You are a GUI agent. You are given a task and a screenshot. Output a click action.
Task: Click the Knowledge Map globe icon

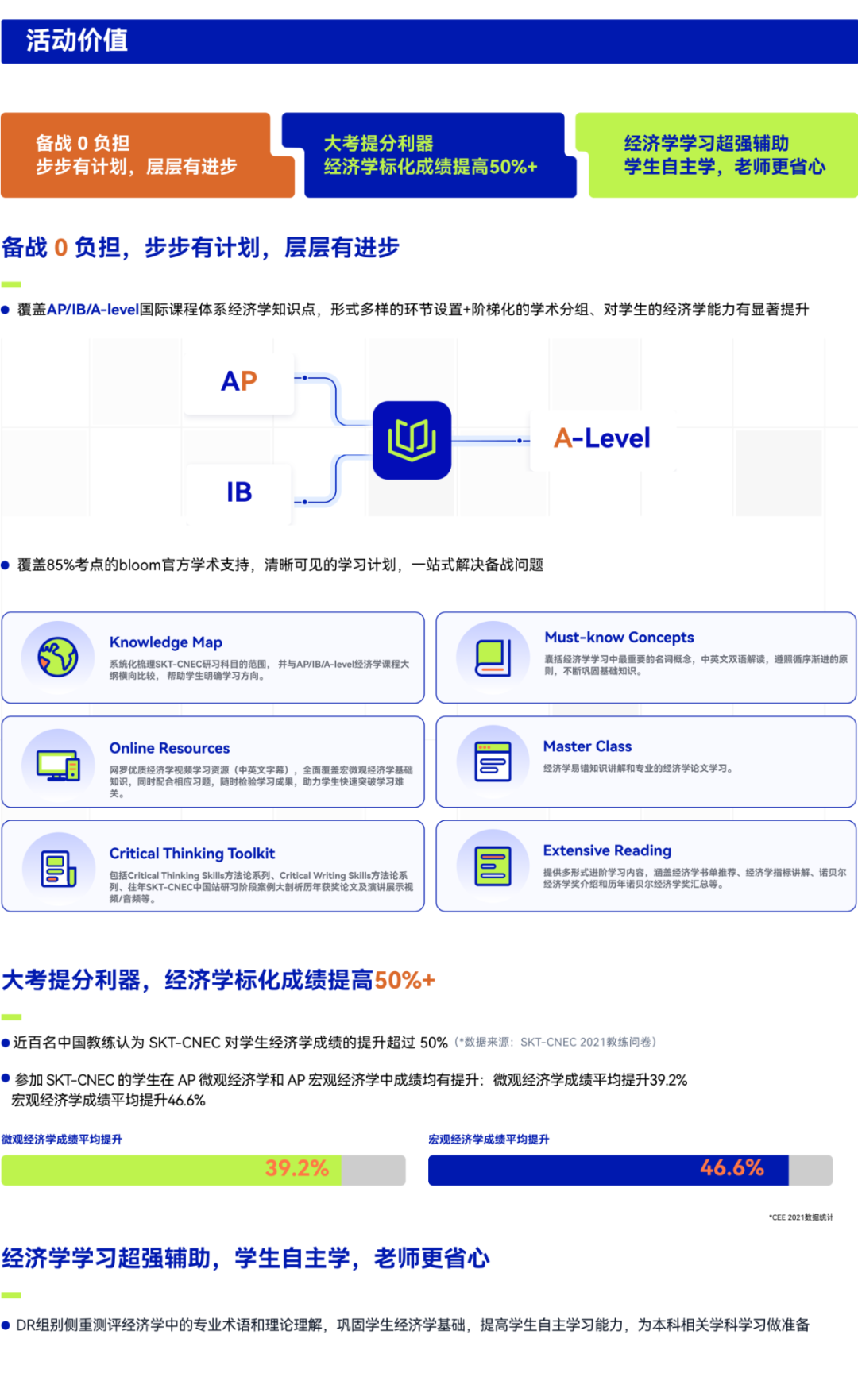[58, 658]
